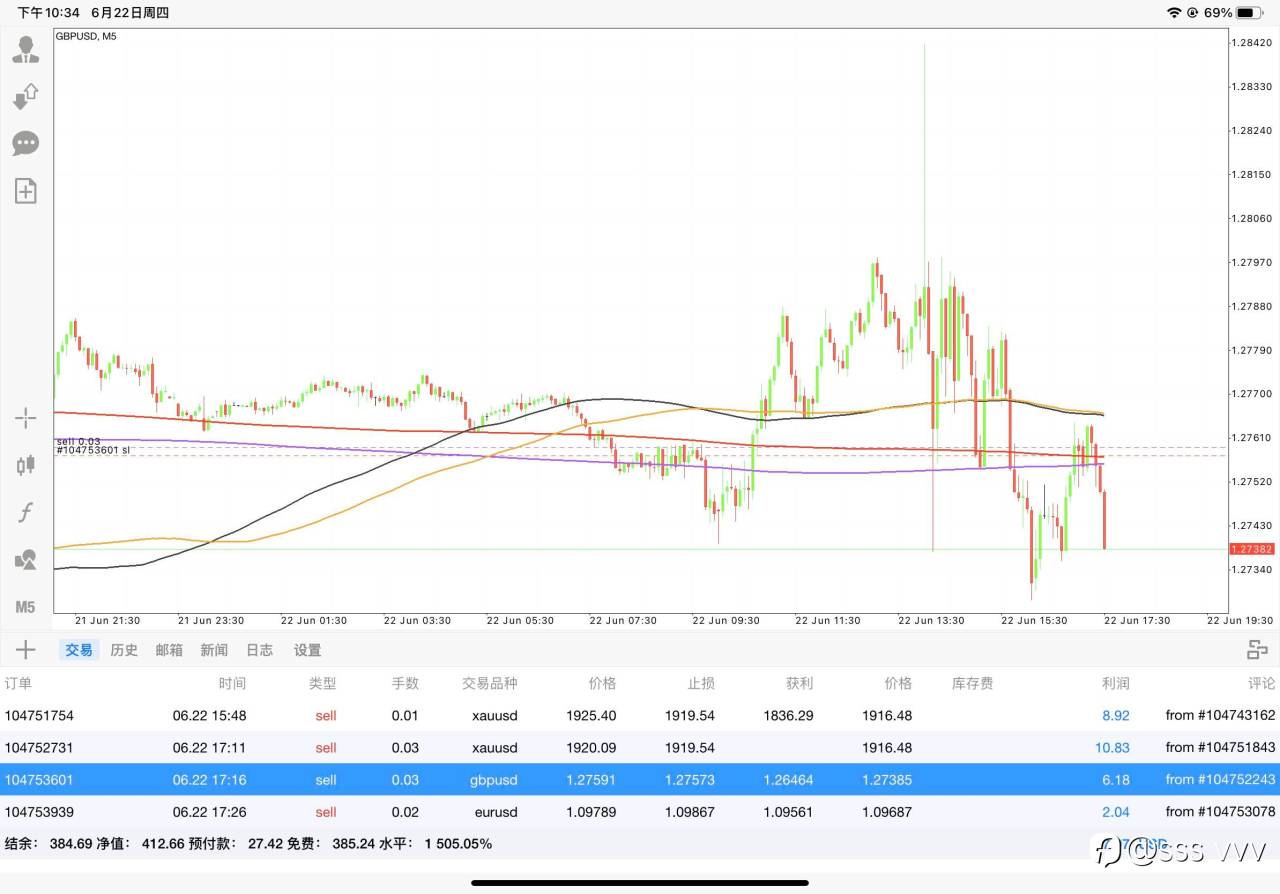This screenshot has width=1280, height=894.
Task: Open the accounts profile icon
Action: click(x=26, y=49)
